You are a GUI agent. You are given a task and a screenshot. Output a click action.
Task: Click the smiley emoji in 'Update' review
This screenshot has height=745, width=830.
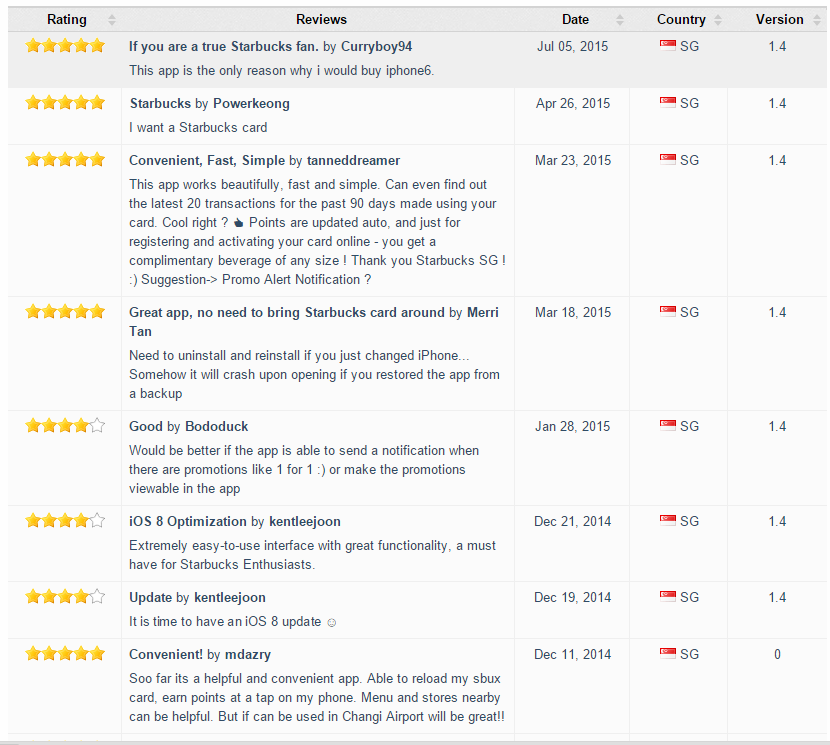(331, 623)
